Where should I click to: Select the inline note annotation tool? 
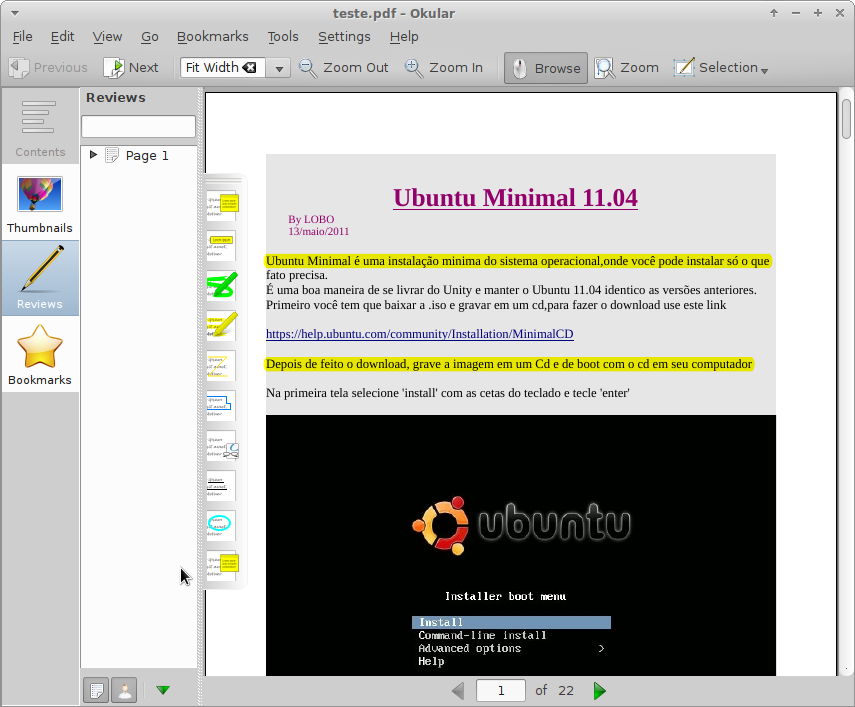click(222, 246)
